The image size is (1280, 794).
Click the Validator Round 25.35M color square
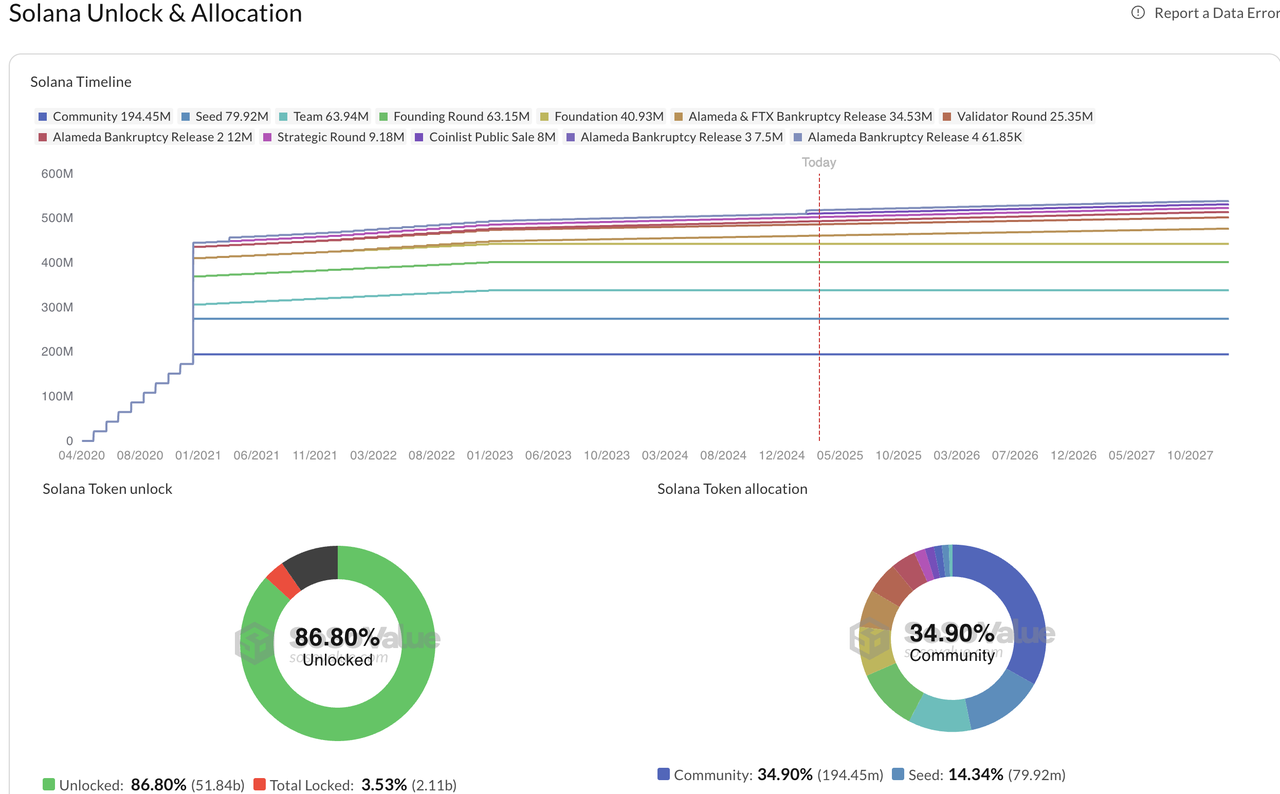[x=949, y=117]
